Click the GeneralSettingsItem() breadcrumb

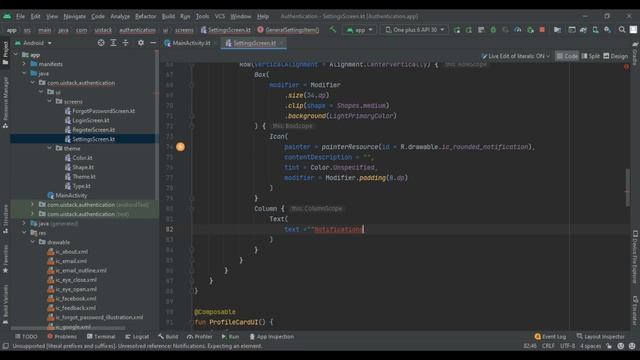(288, 30)
